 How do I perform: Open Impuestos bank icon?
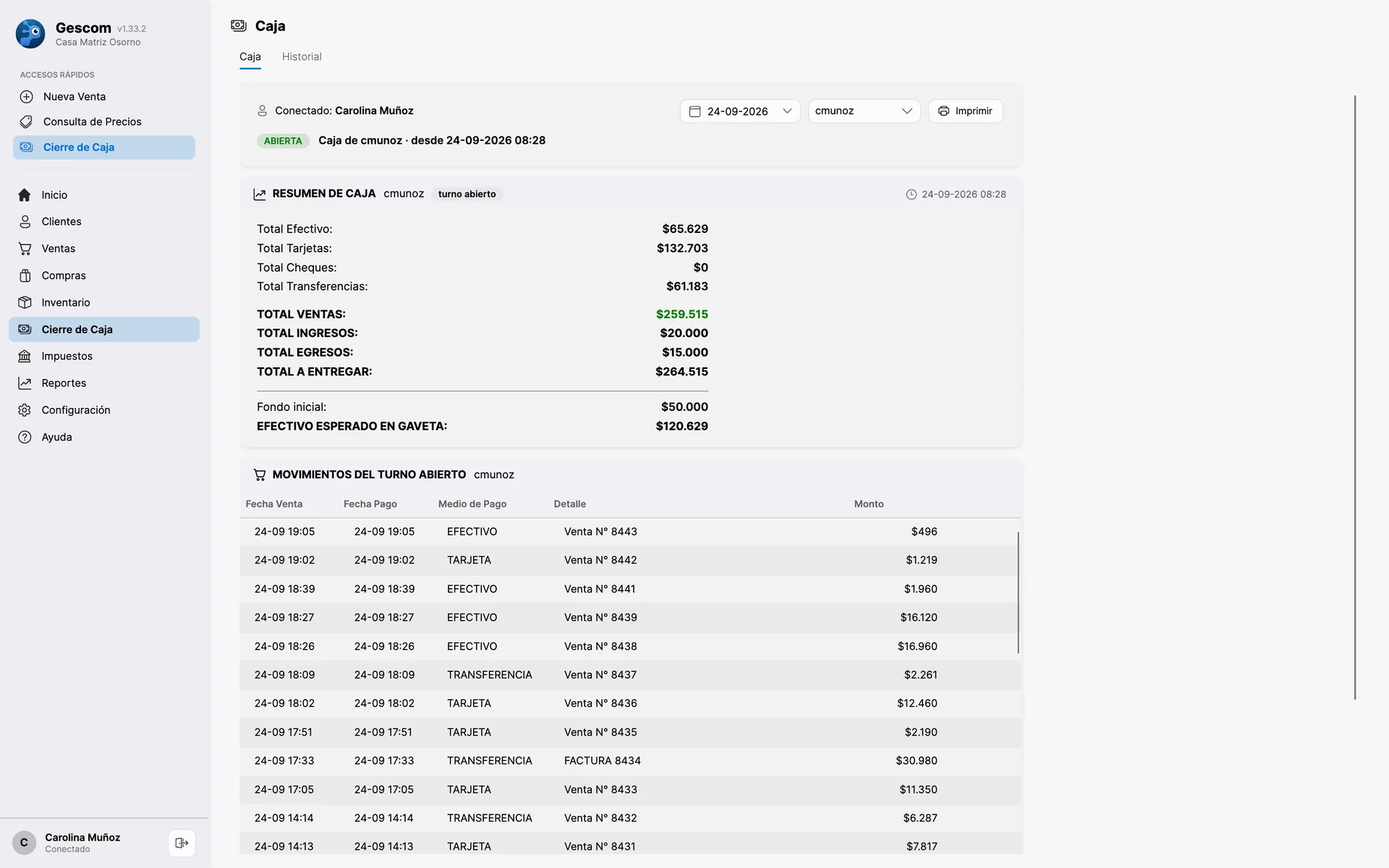pyautogui.click(x=25, y=356)
